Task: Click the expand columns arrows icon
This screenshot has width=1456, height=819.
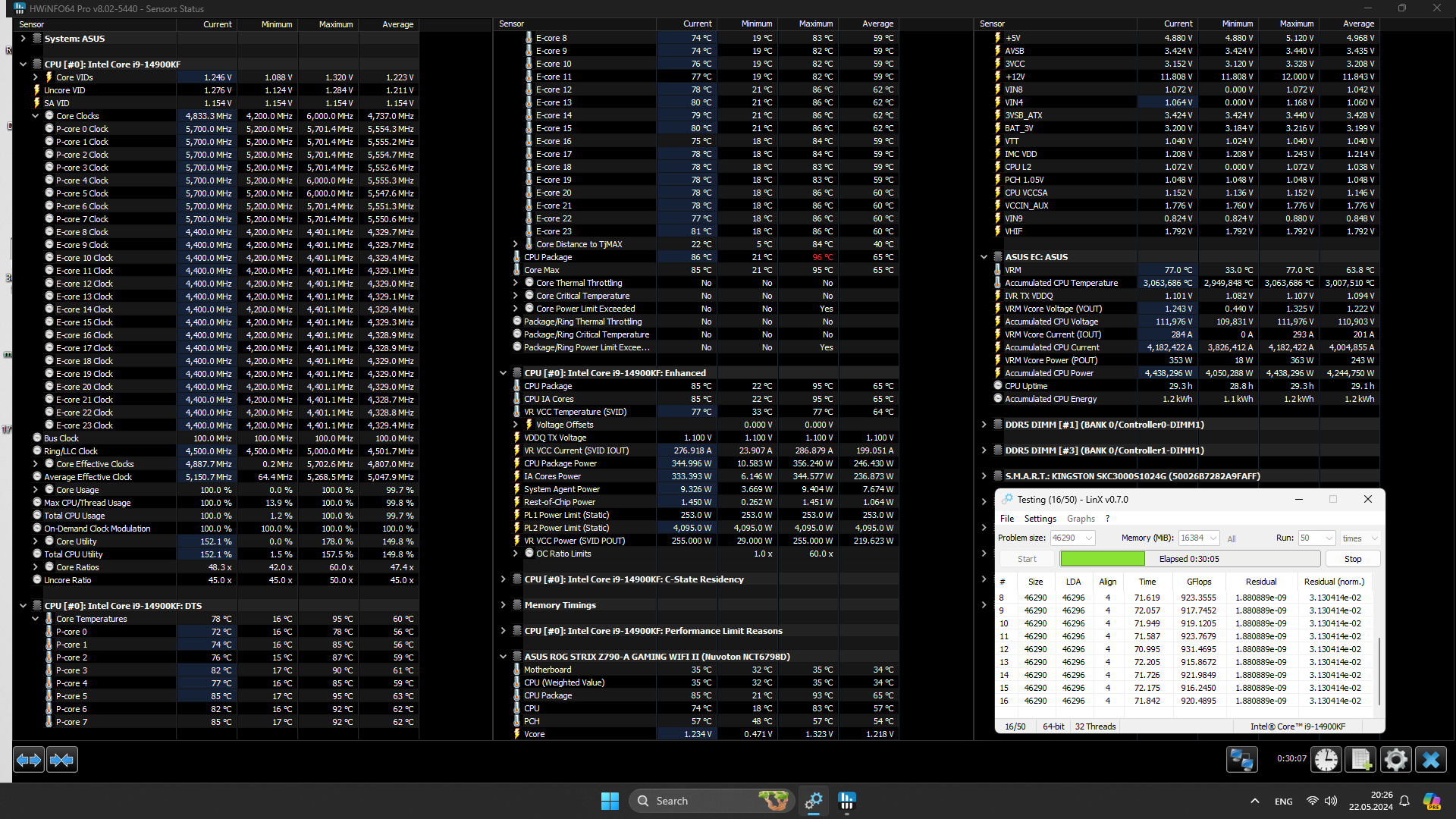Action: tap(29, 760)
